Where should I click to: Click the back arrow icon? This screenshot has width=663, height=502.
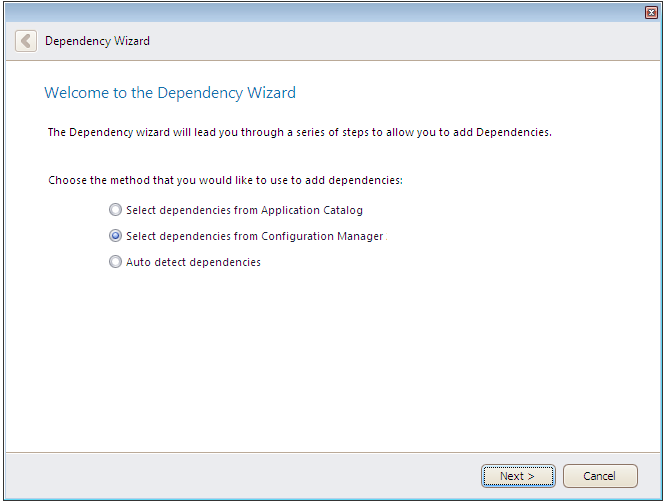[x=26, y=41]
